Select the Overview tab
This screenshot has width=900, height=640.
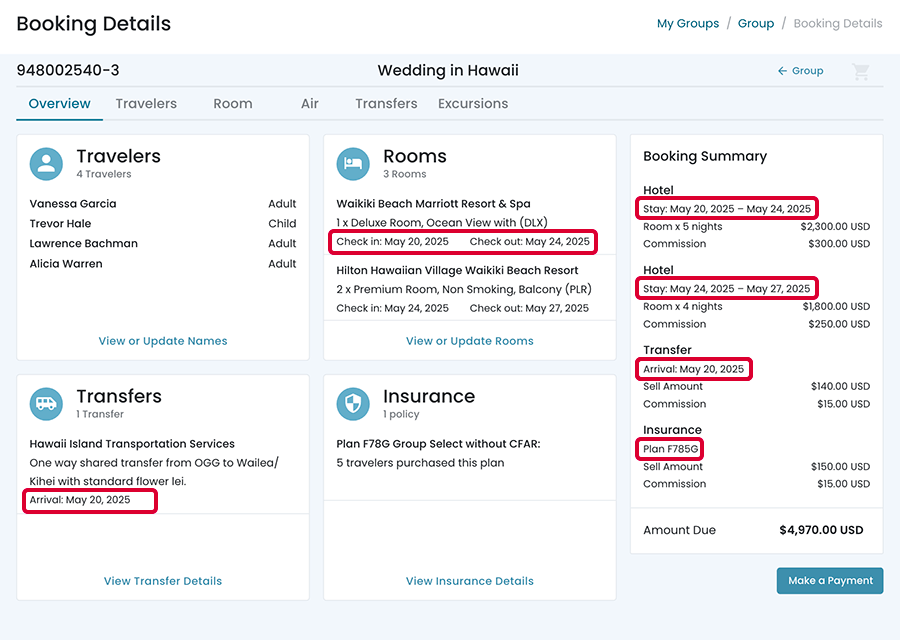(59, 103)
